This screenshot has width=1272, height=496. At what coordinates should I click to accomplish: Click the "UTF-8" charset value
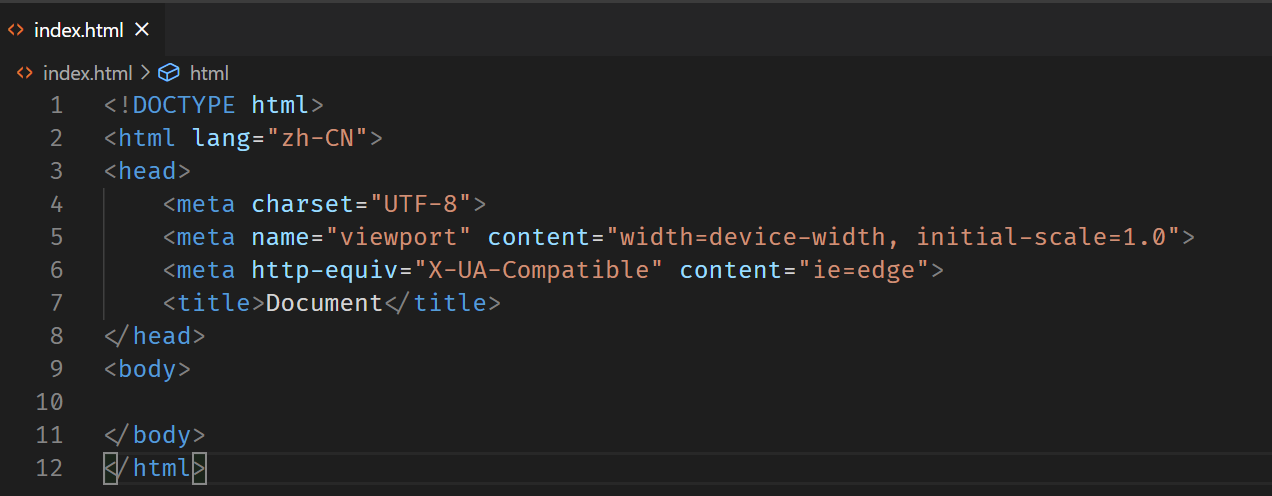pos(420,204)
